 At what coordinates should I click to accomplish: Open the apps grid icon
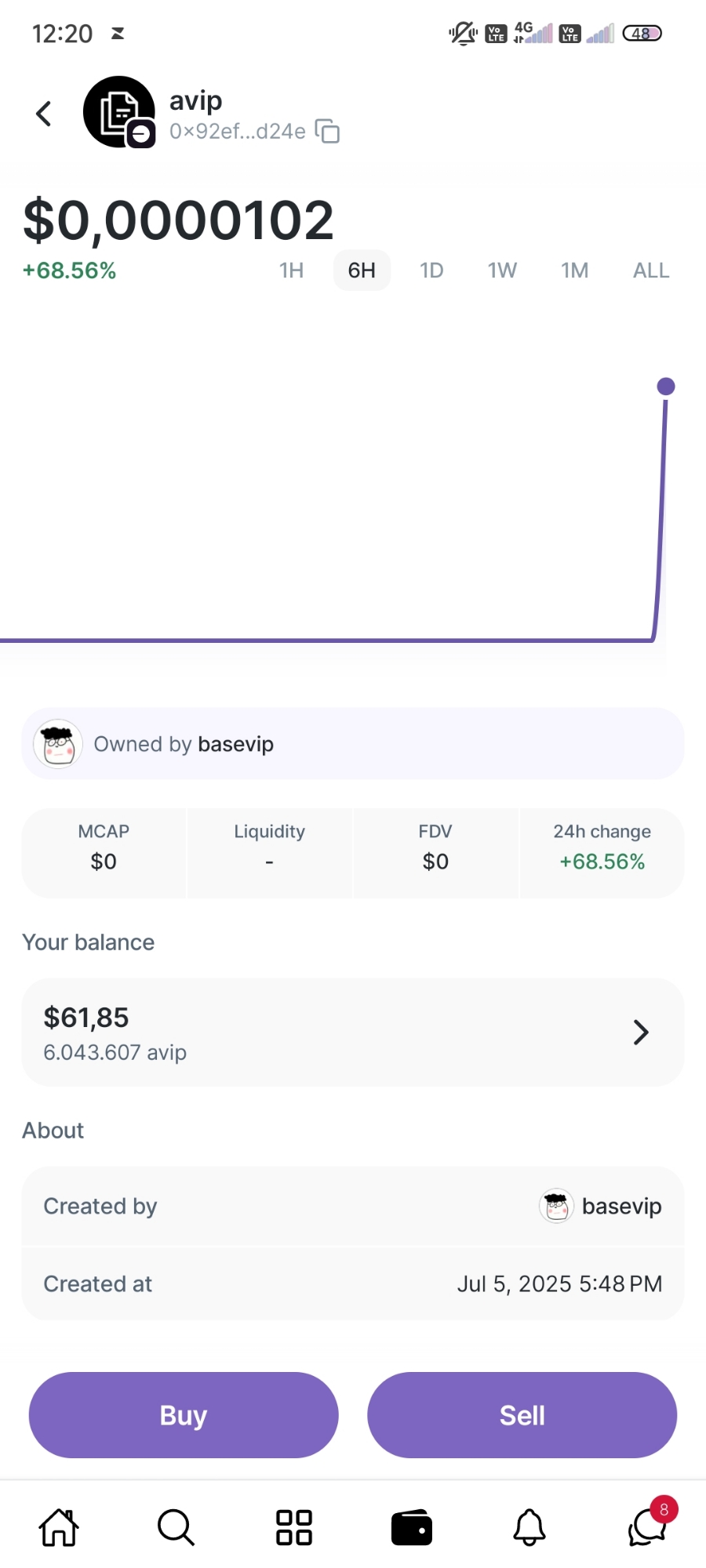tap(294, 1527)
